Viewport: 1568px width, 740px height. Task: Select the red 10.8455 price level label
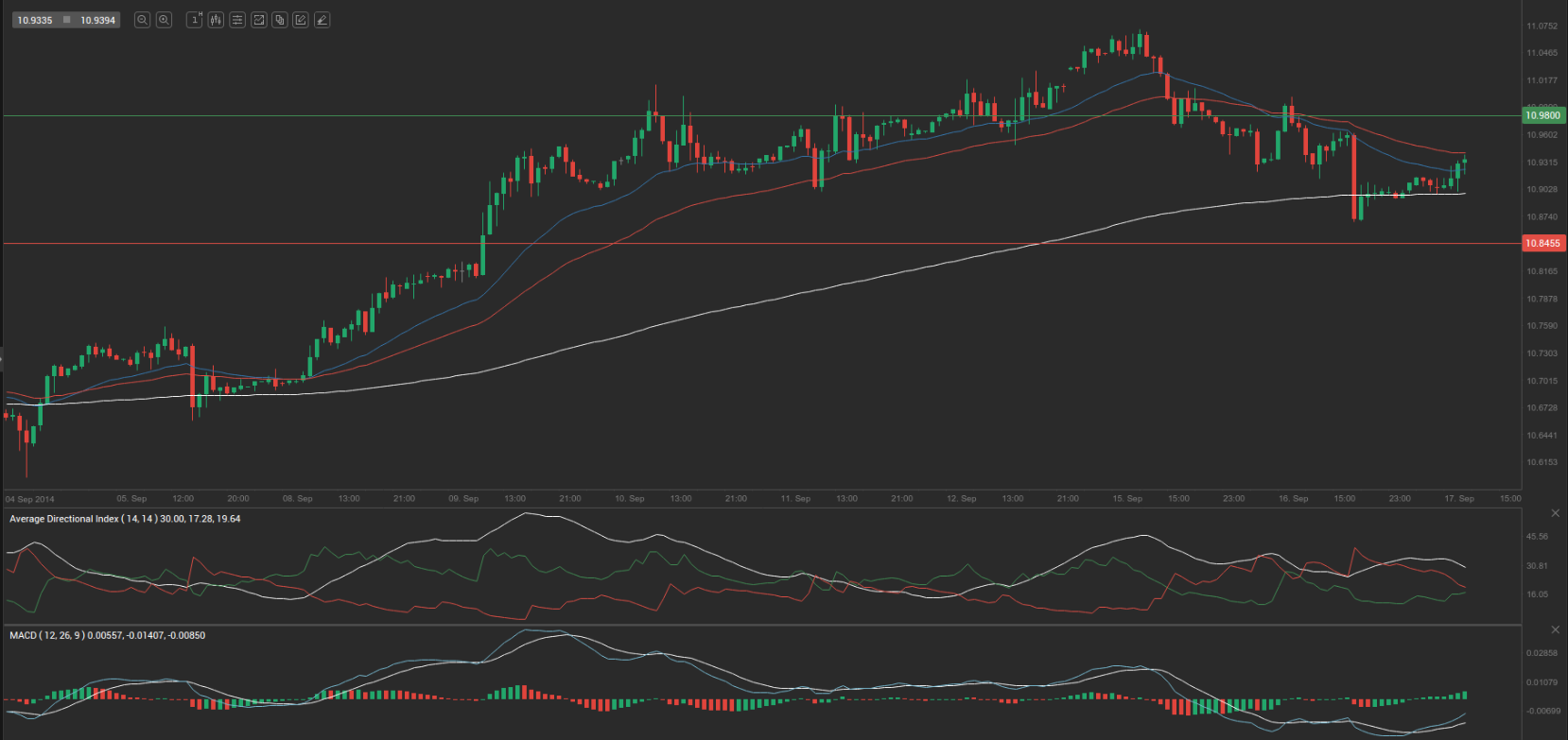(x=1542, y=244)
